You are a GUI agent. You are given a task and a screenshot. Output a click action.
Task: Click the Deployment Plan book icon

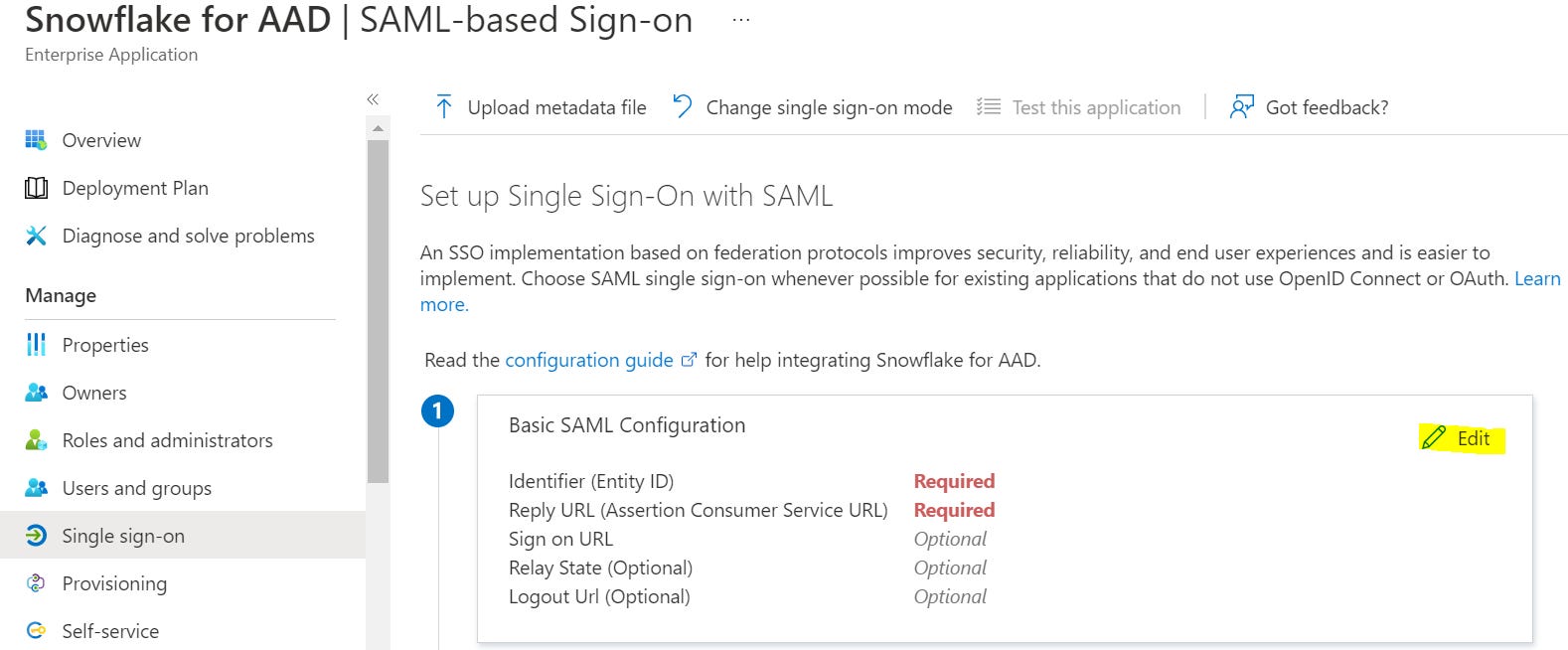(x=36, y=188)
